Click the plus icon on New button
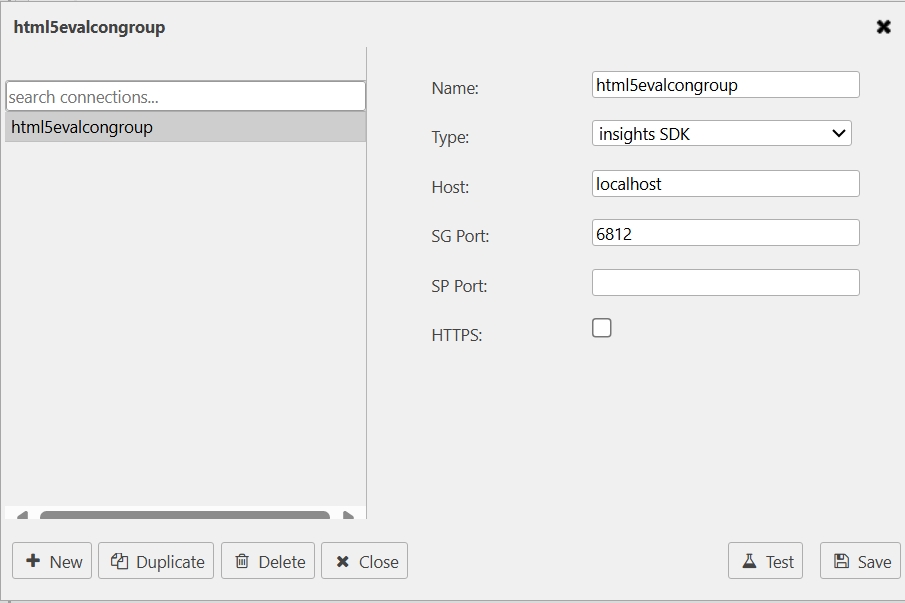 point(33,561)
